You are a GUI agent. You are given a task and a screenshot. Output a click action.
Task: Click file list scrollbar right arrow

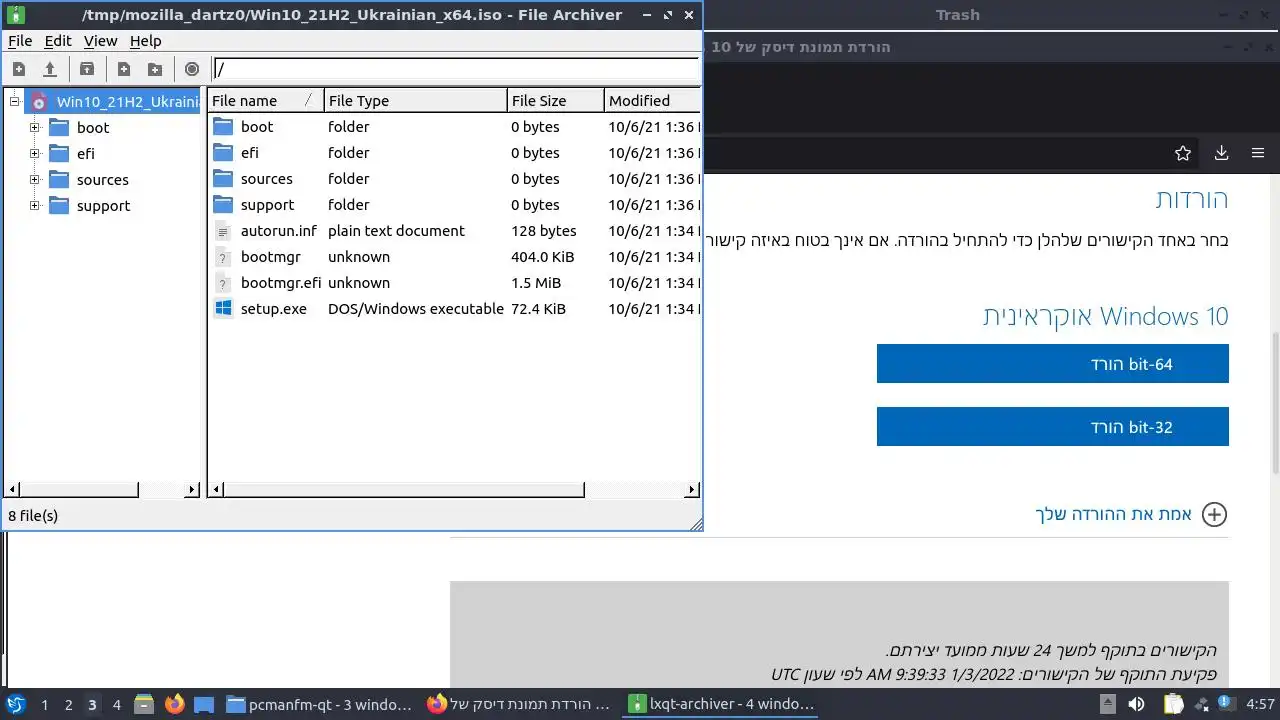(x=692, y=490)
